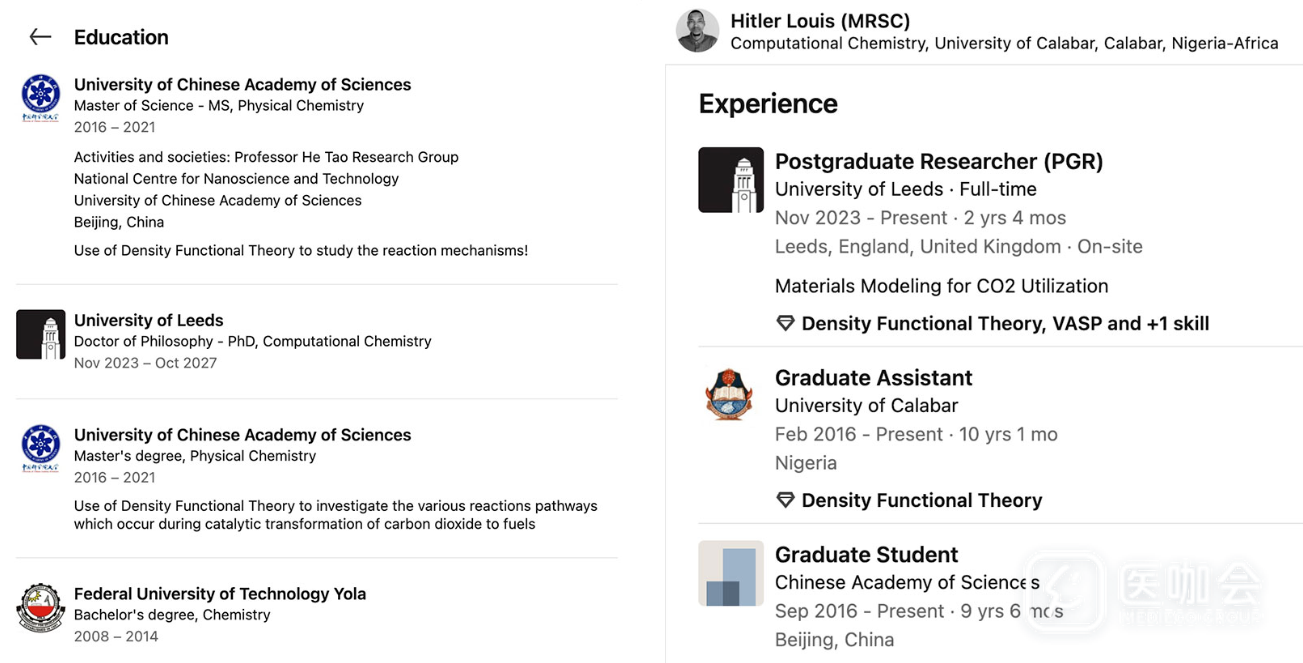Click University of Leeds logo under Experience
Screen dimensions: 1303x663
[x=731, y=180]
